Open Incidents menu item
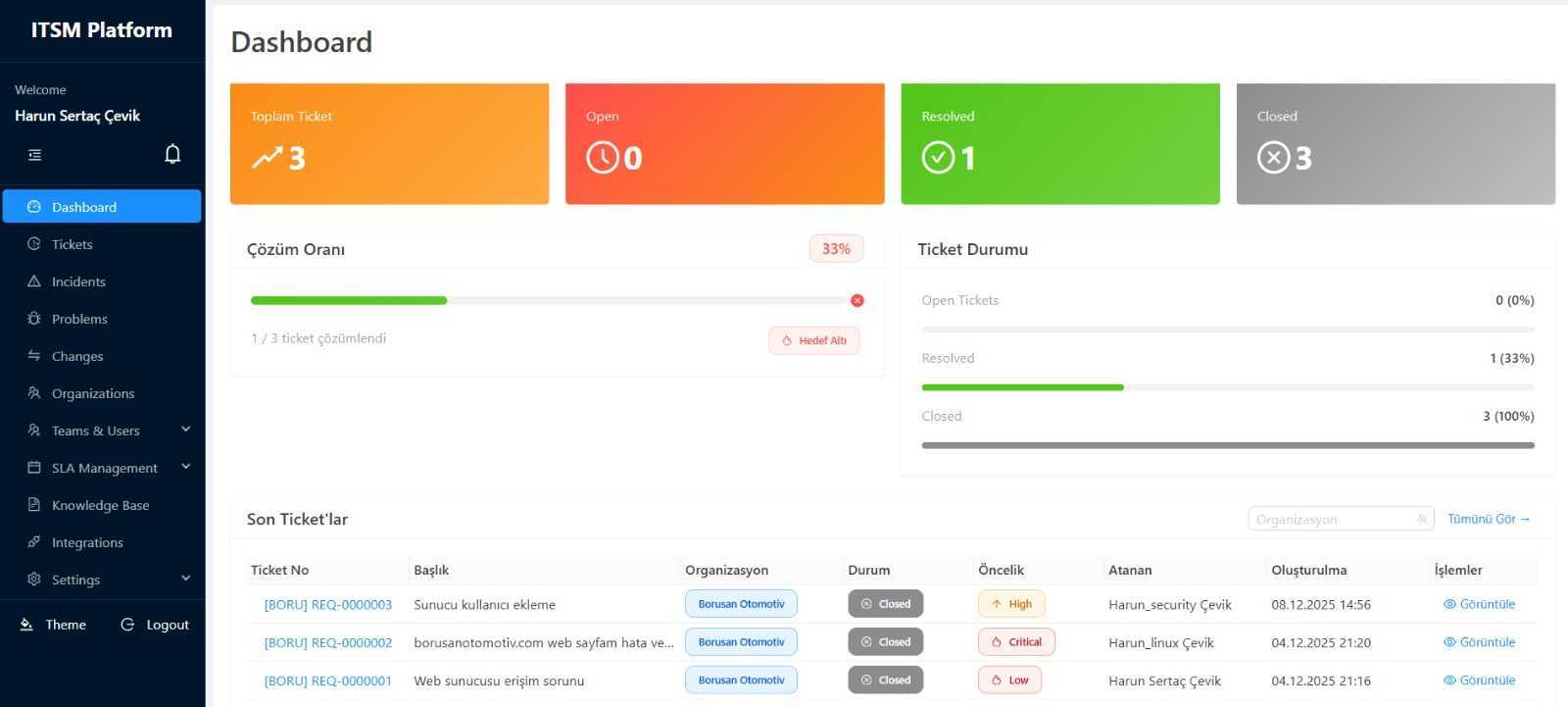The height and width of the screenshot is (707, 1568). pos(102,281)
